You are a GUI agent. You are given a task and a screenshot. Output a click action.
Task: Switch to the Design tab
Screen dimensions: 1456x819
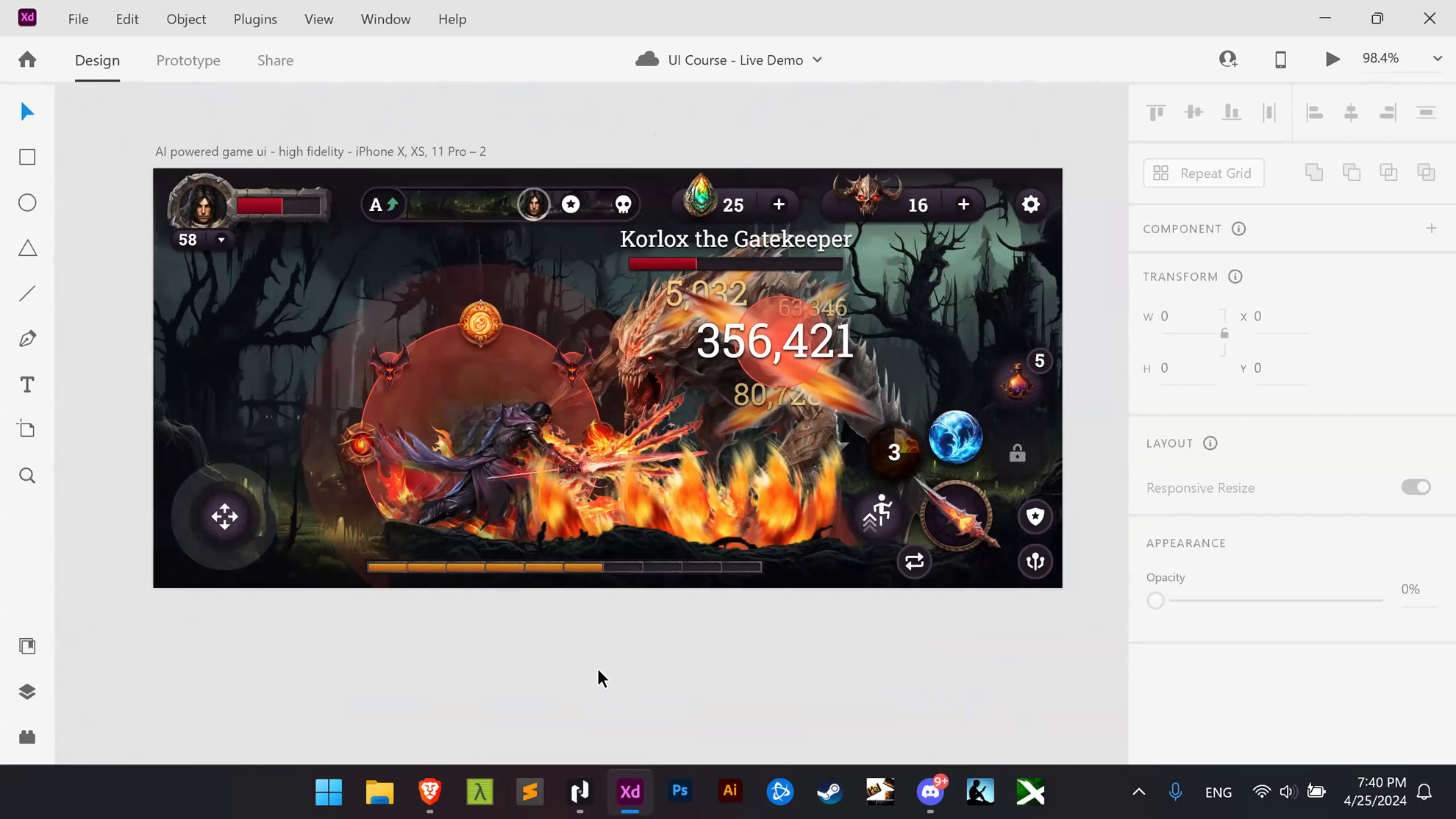[x=97, y=60]
